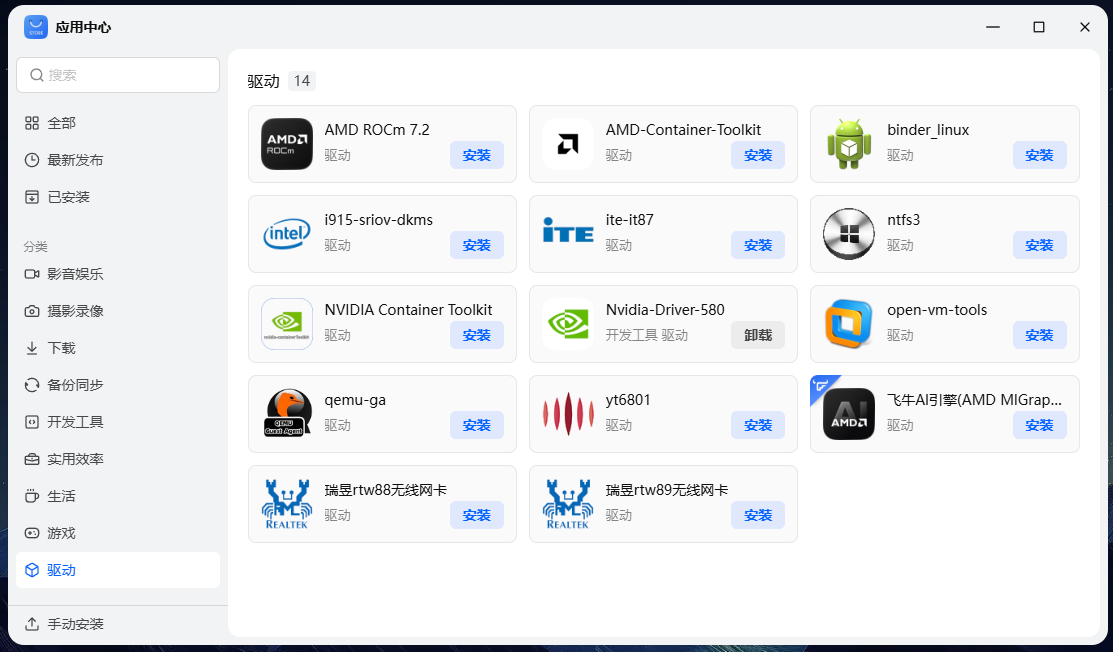Click the NVIDIA Container Toolkit icon
Viewport: 1113px width, 652px height.
(x=287, y=324)
